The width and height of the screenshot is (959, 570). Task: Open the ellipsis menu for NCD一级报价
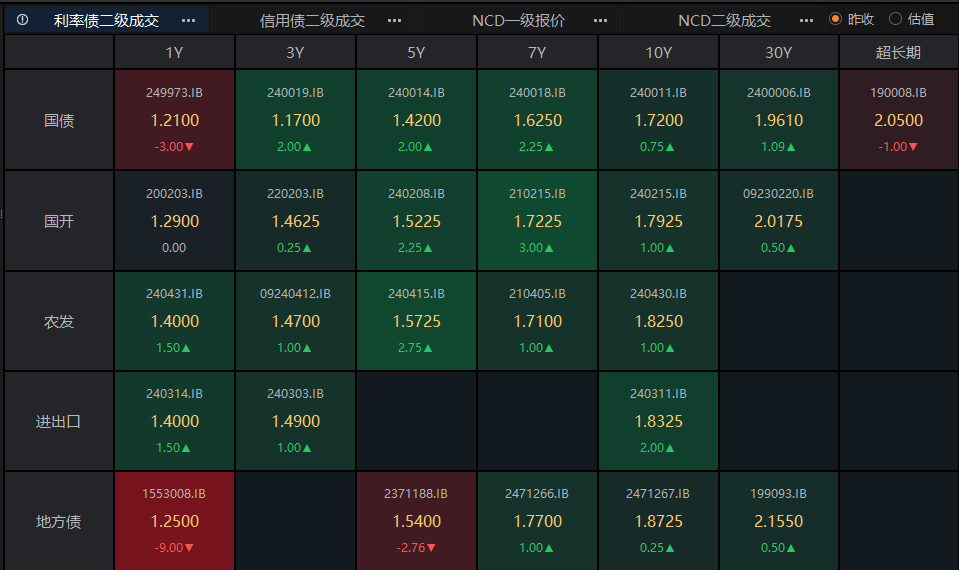tap(600, 20)
